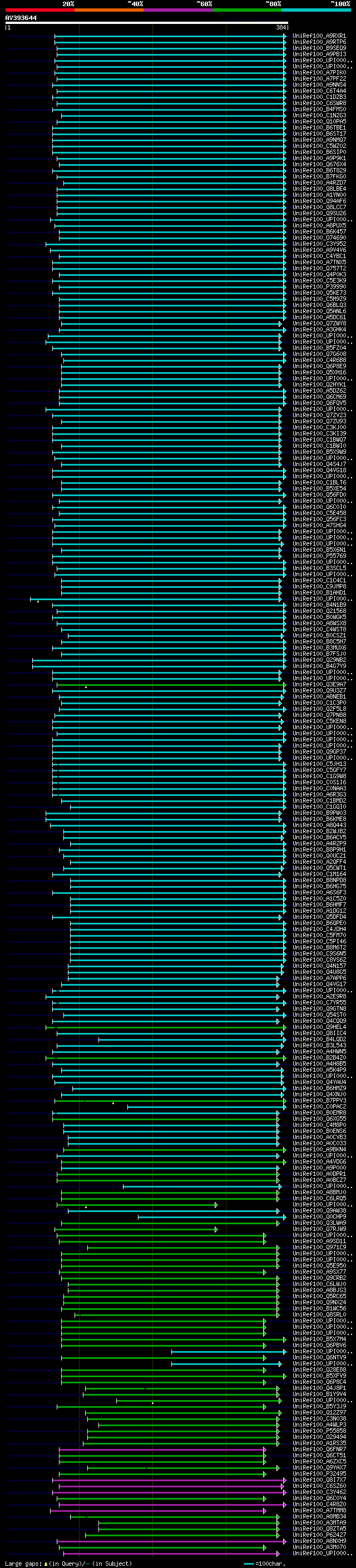Open hit UniRef100_A8PUX5
The image size is (356, 1568).
pos(319,225)
